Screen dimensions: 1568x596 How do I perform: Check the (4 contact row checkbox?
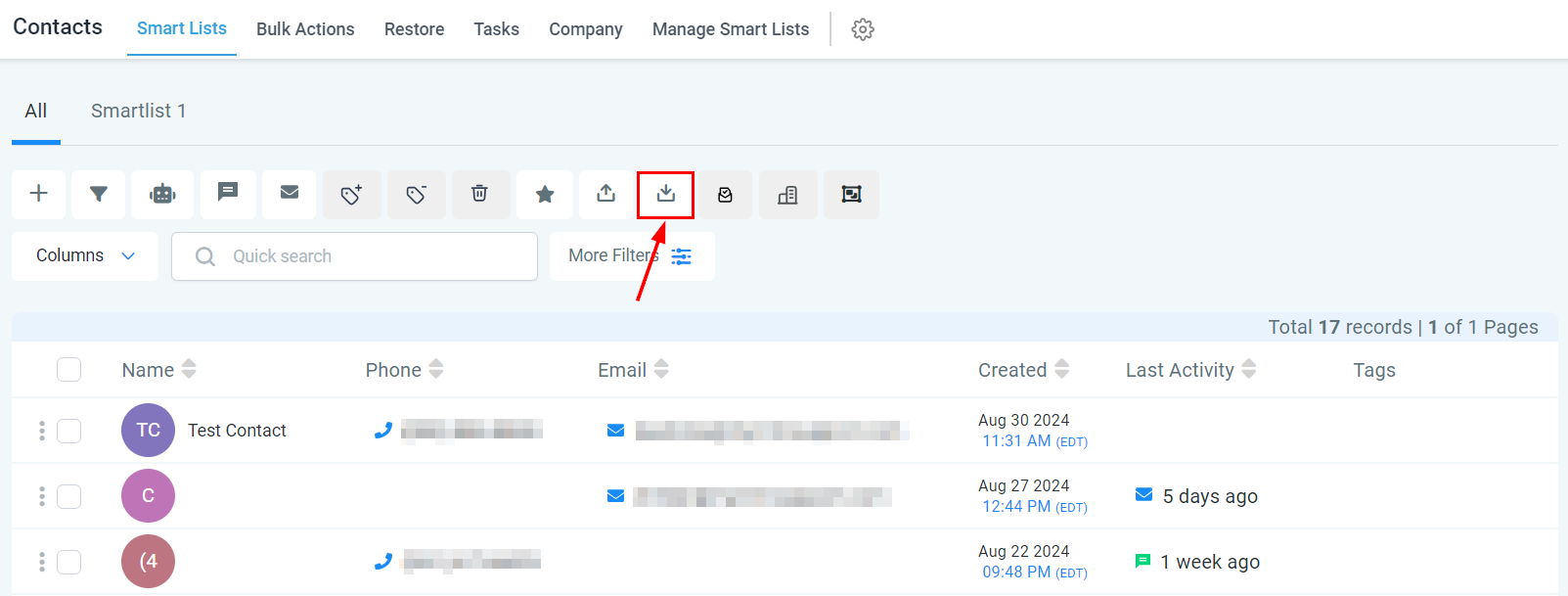[x=68, y=562]
